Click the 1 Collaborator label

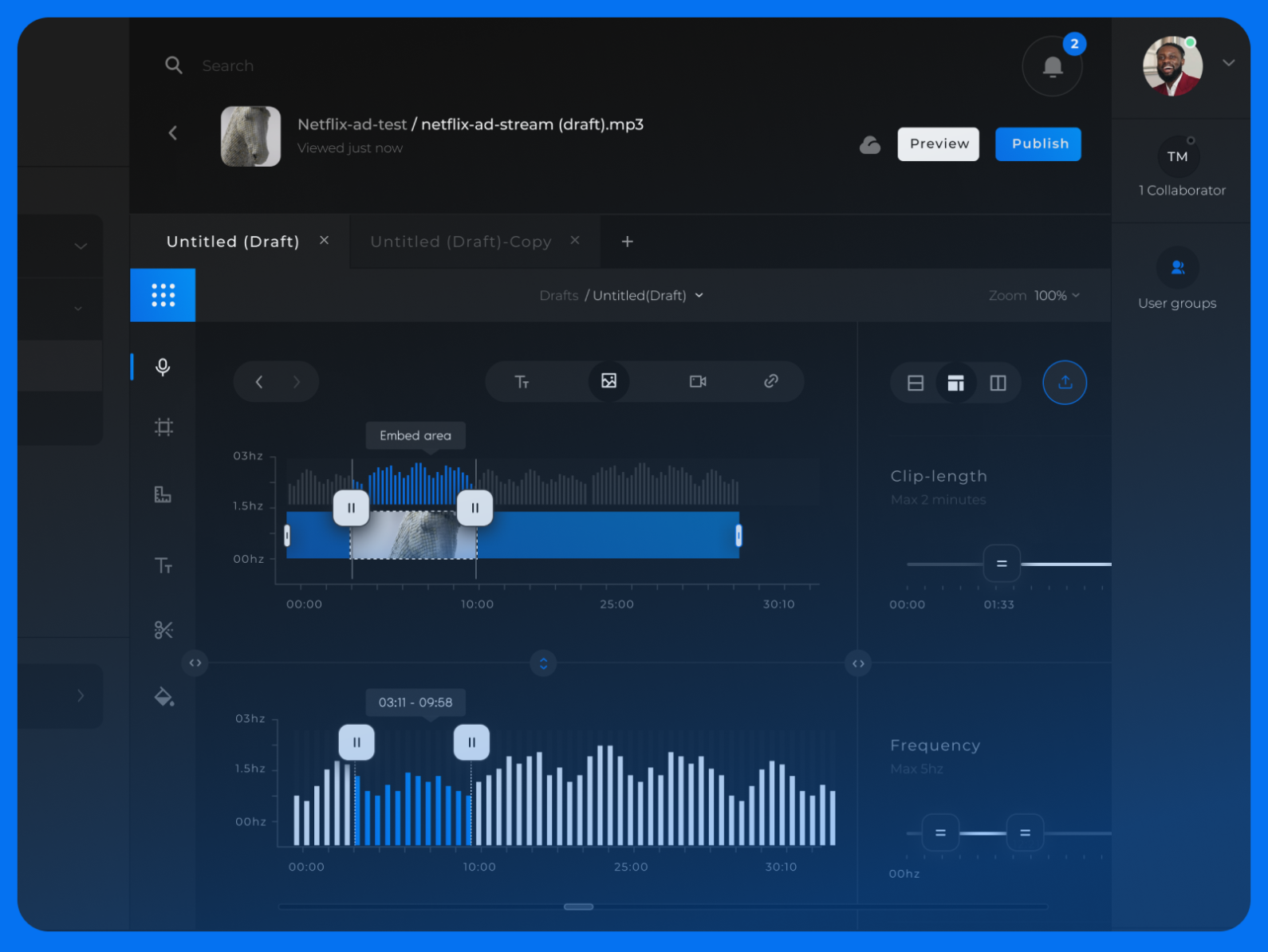coord(1182,191)
